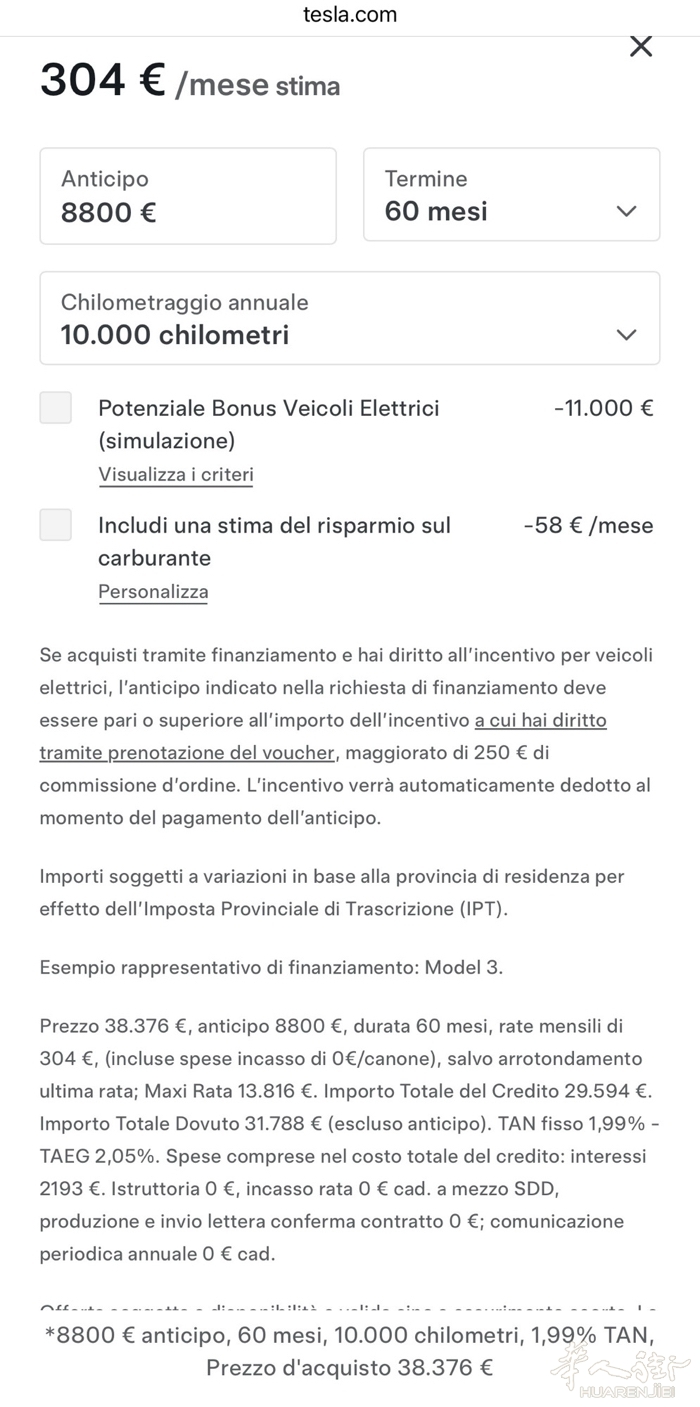Enable the fuel savings estimate checkbox
The height and width of the screenshot is (1407, 700).
click(x=56, y=525)
